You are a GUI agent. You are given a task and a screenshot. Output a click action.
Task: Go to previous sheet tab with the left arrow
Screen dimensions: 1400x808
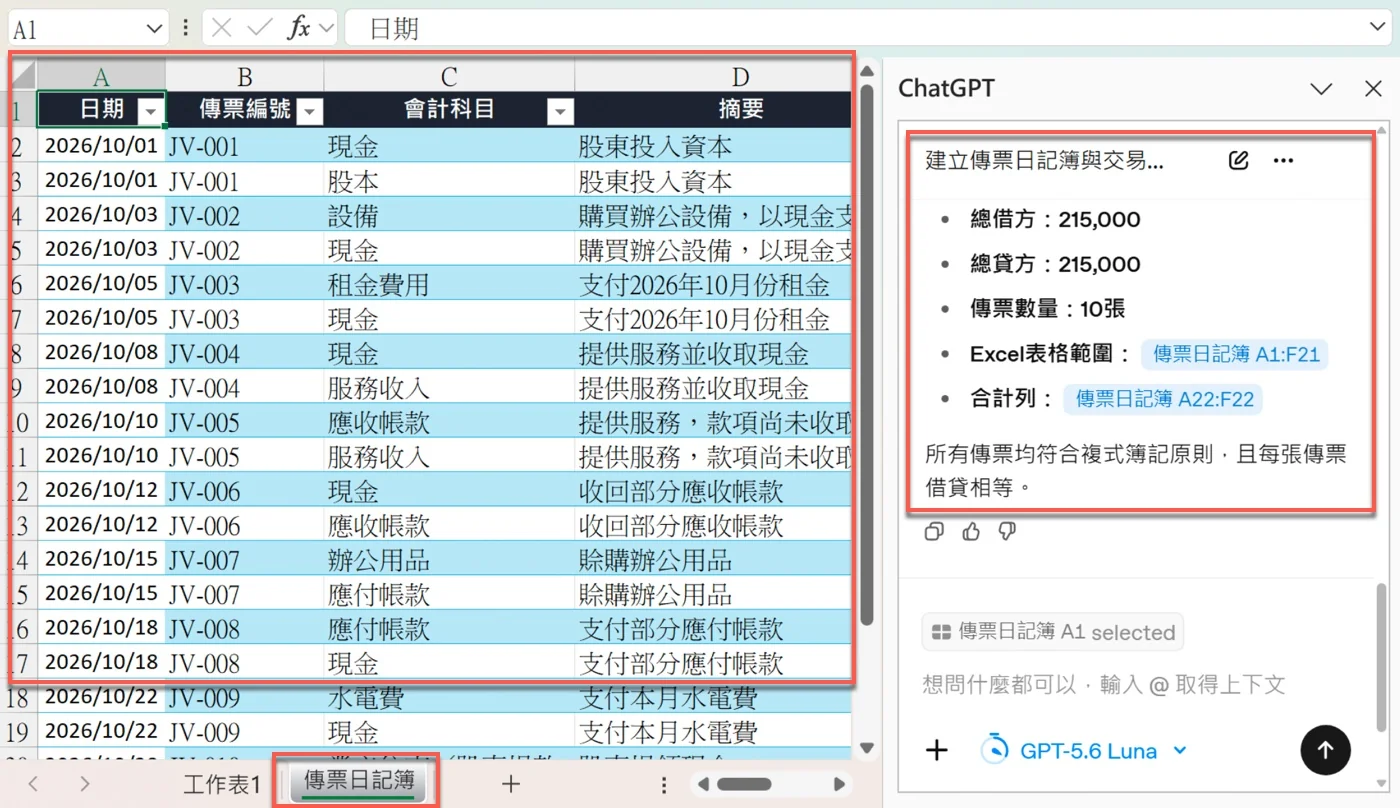(33, 784)
